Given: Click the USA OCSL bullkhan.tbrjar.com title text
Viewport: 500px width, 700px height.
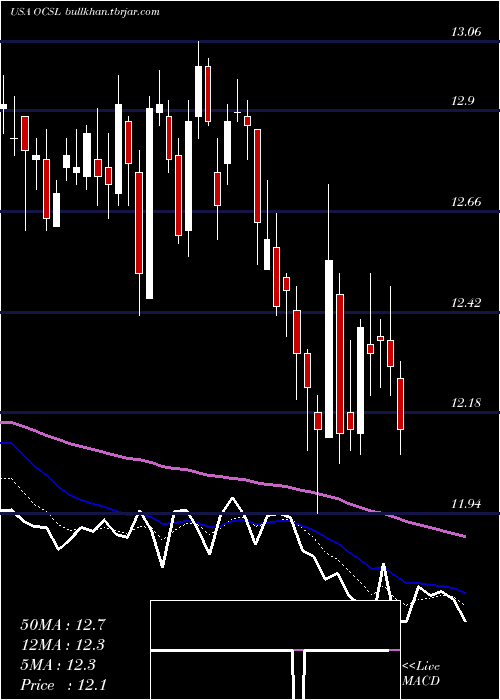Looking at the screenshot, I should [84, 12].
